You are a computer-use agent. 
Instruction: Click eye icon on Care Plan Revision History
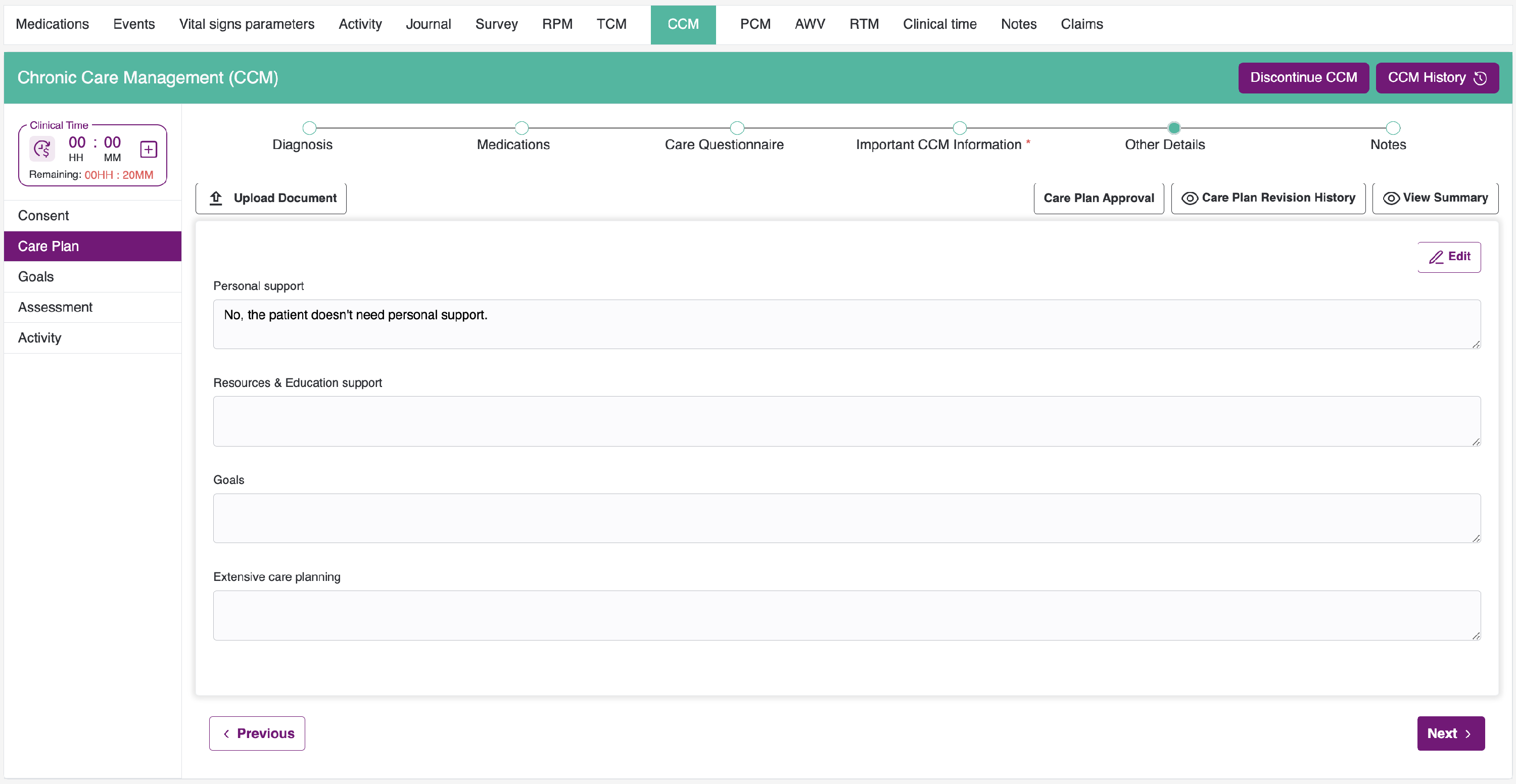(x=1190, y=198)
